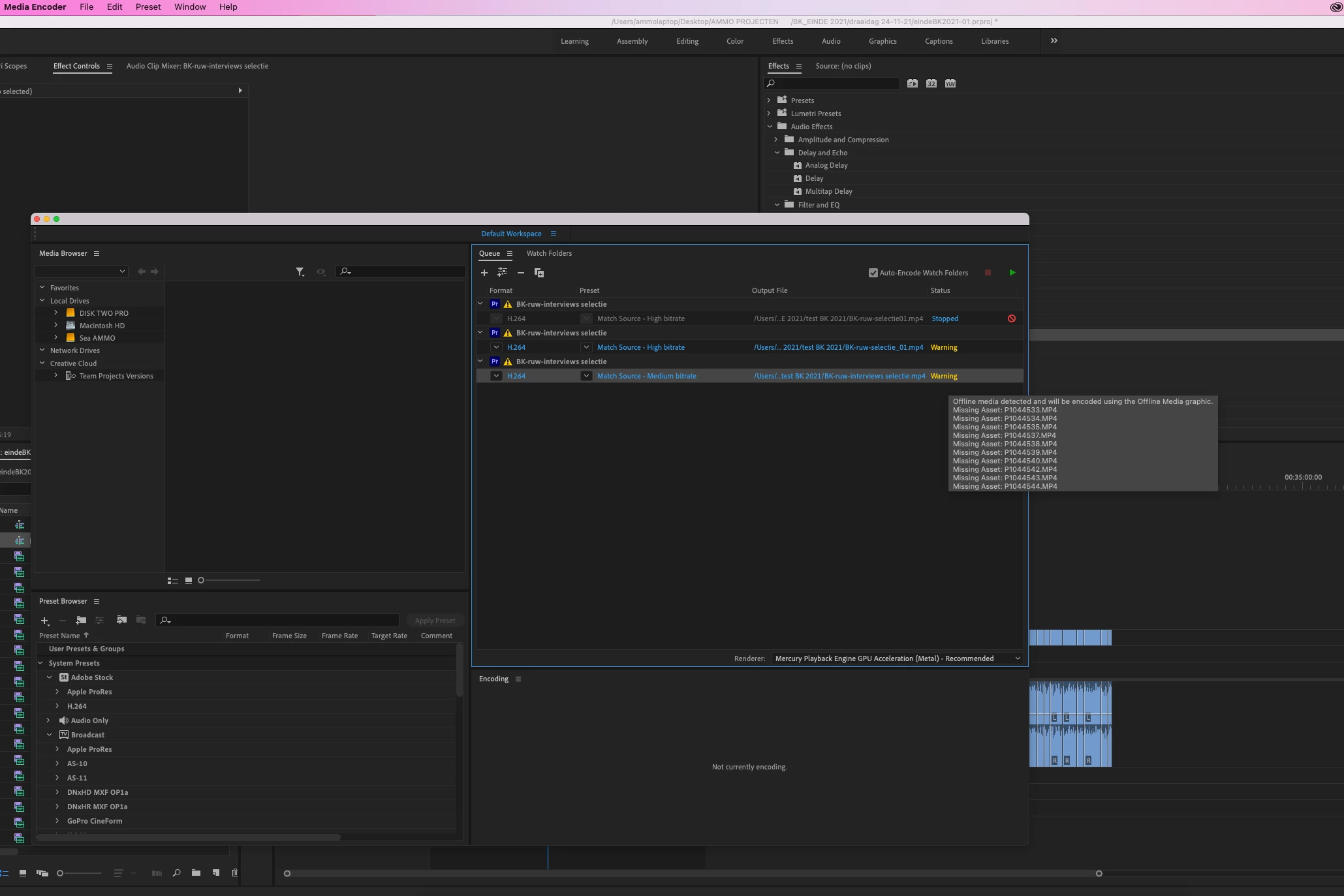Open preset dropdown for Medium bitrate job
The image size is (1344, 896).
tap(586, 376)
